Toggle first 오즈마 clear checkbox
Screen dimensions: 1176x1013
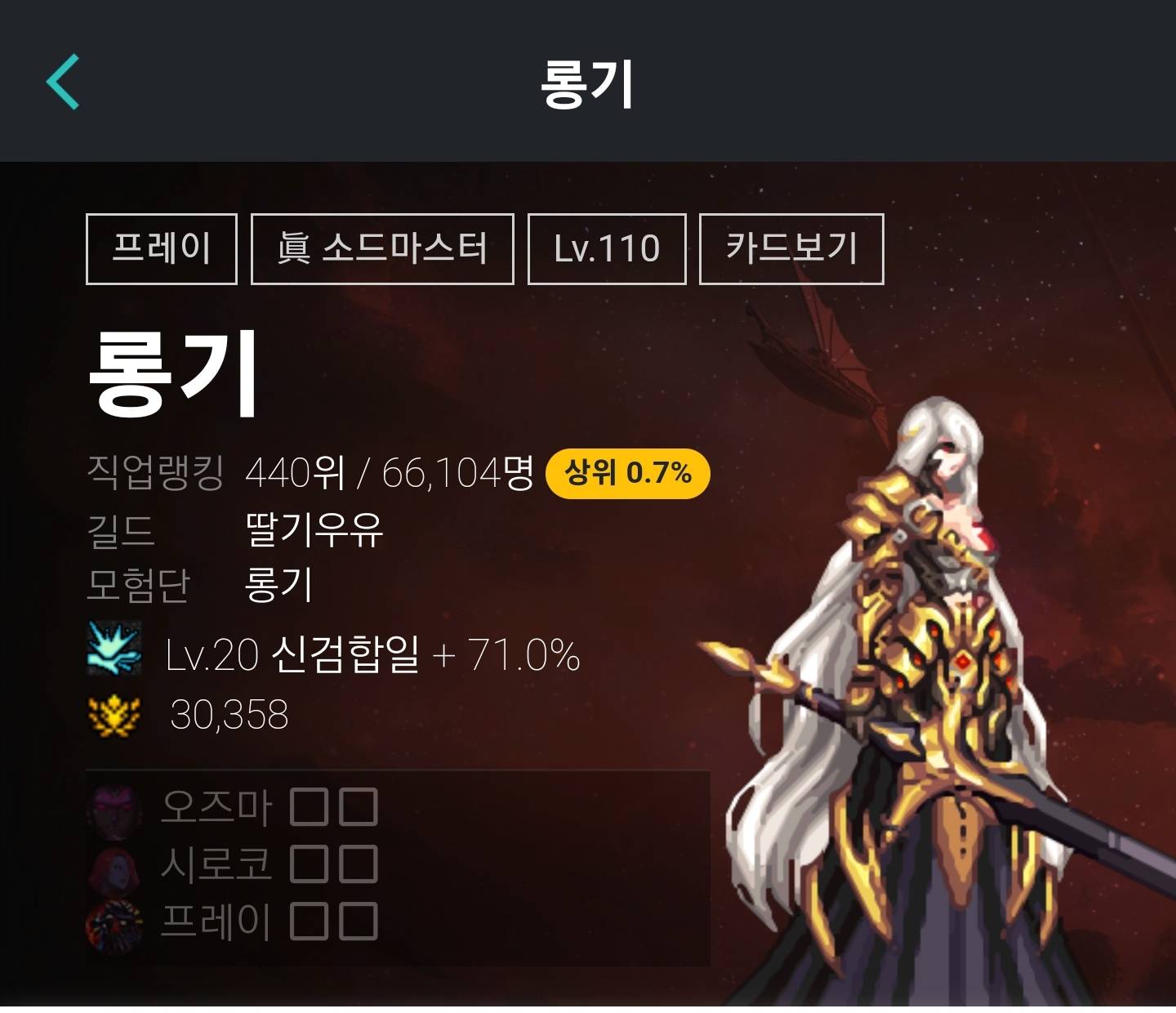[310, 807]
